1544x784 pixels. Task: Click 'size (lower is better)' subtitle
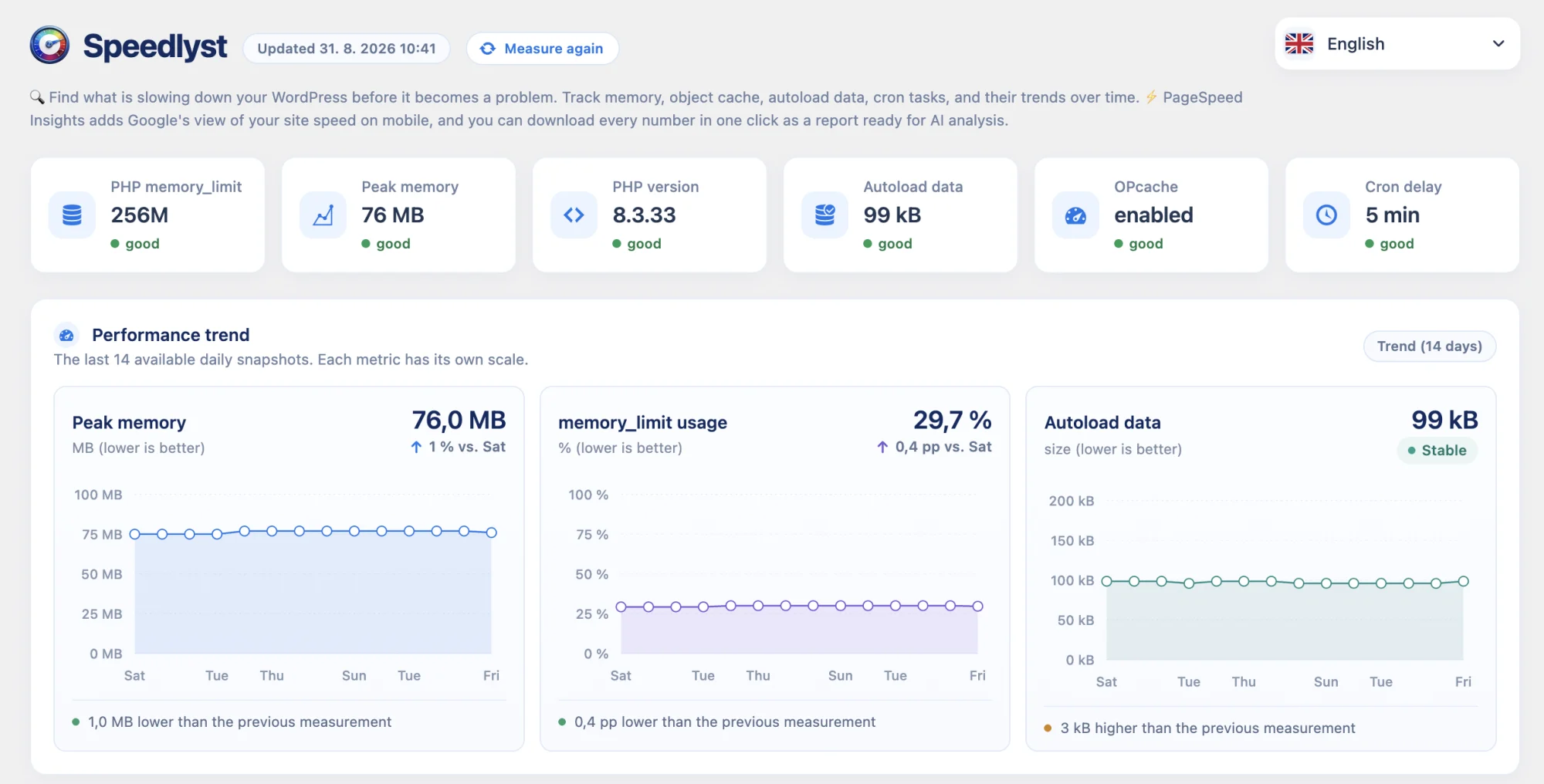pyautogui.click(x=1112, y=449)
